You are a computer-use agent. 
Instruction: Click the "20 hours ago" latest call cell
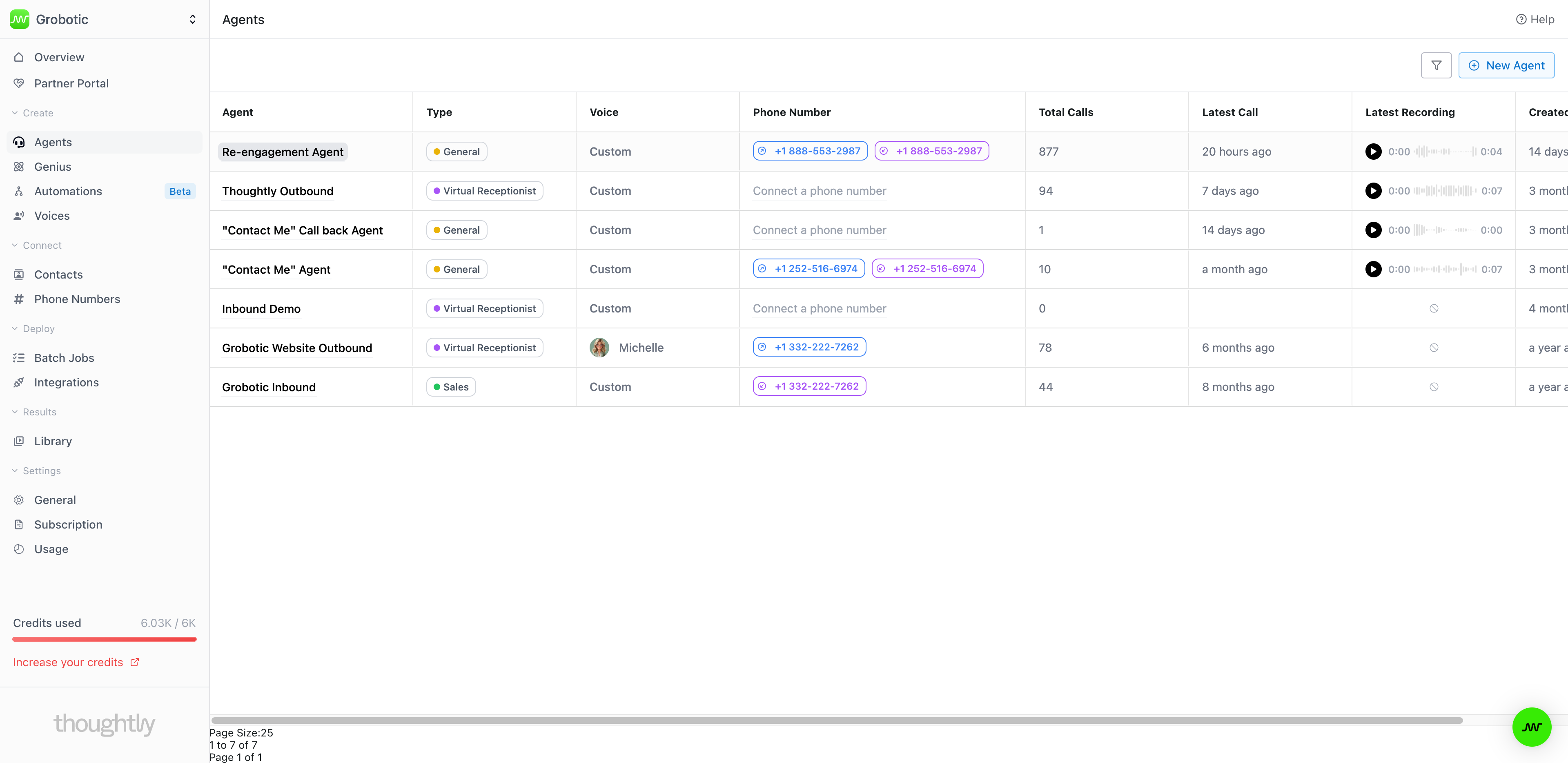click(1270, 152)
